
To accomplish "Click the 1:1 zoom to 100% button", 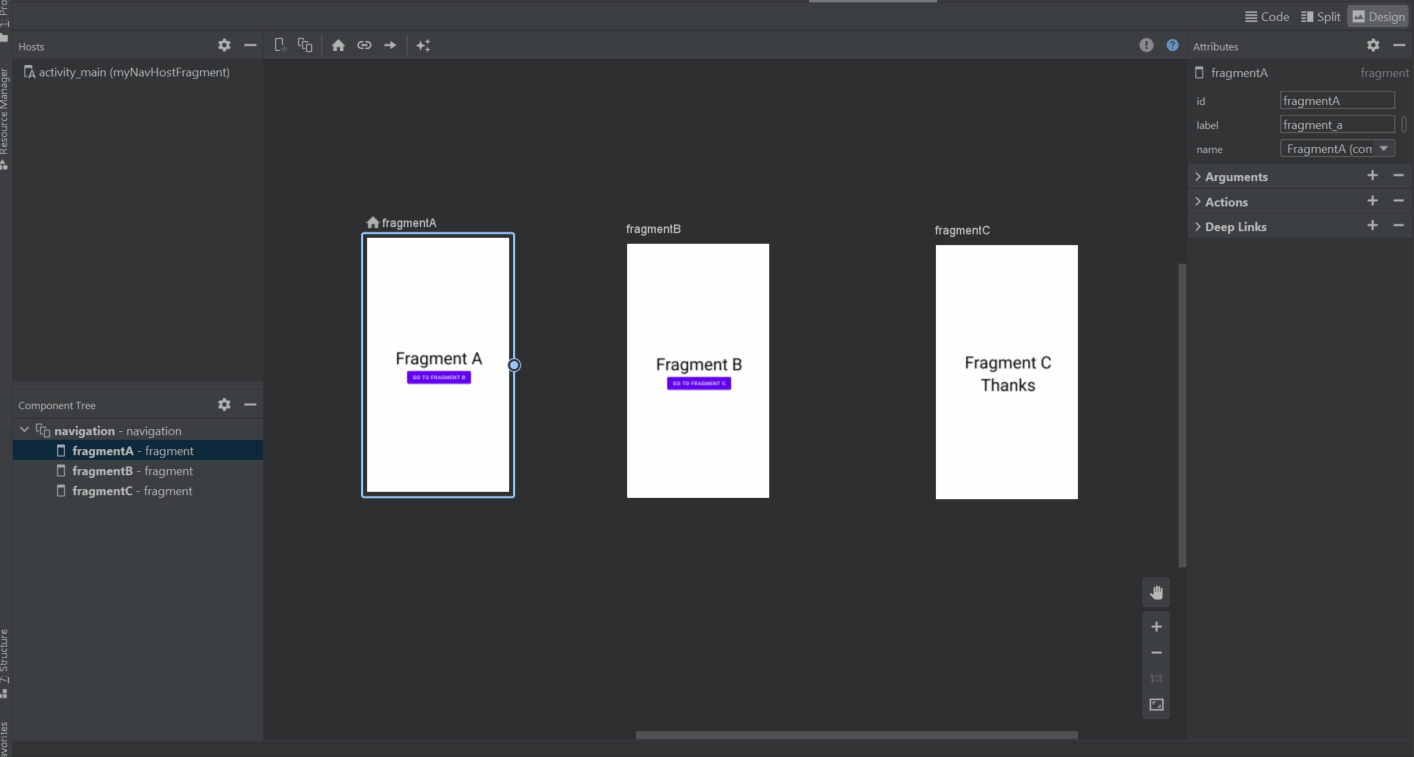I will tap(1157, 679).
